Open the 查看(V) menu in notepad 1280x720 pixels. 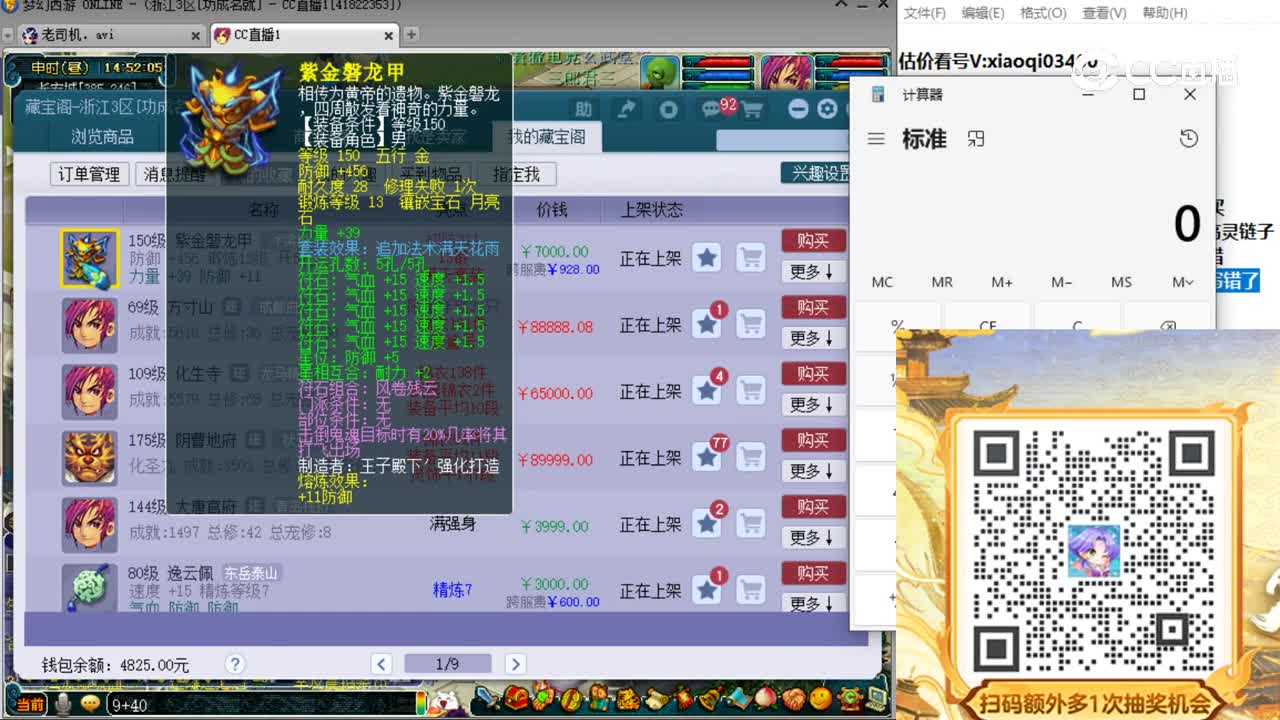coord(1104,13)
